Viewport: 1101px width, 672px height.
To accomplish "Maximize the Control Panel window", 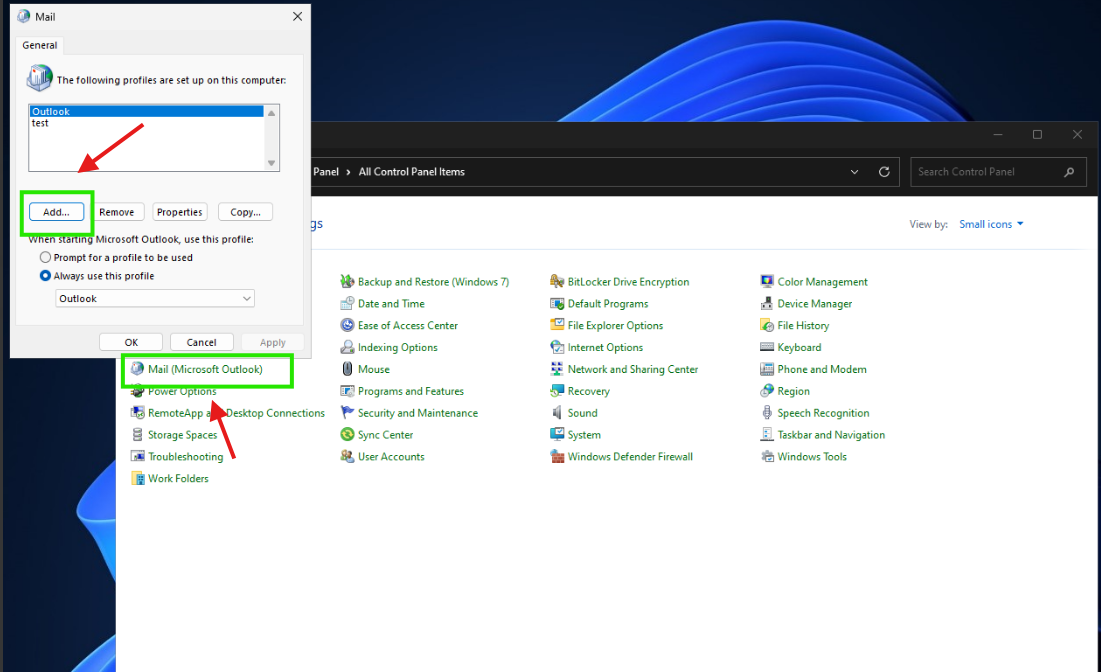I will pyautogui.click(x=1037, y=134).
